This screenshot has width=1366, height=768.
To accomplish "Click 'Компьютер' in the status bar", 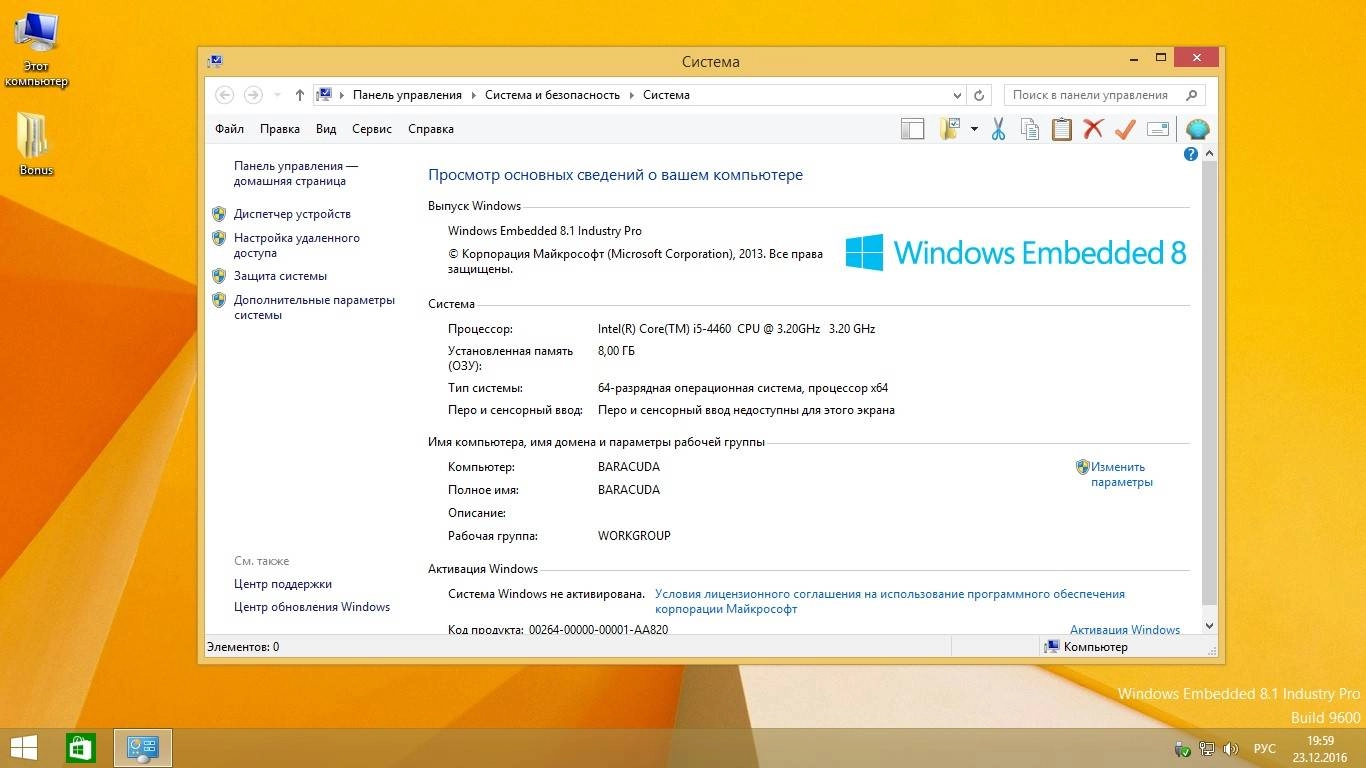I will click(1095, 647).
